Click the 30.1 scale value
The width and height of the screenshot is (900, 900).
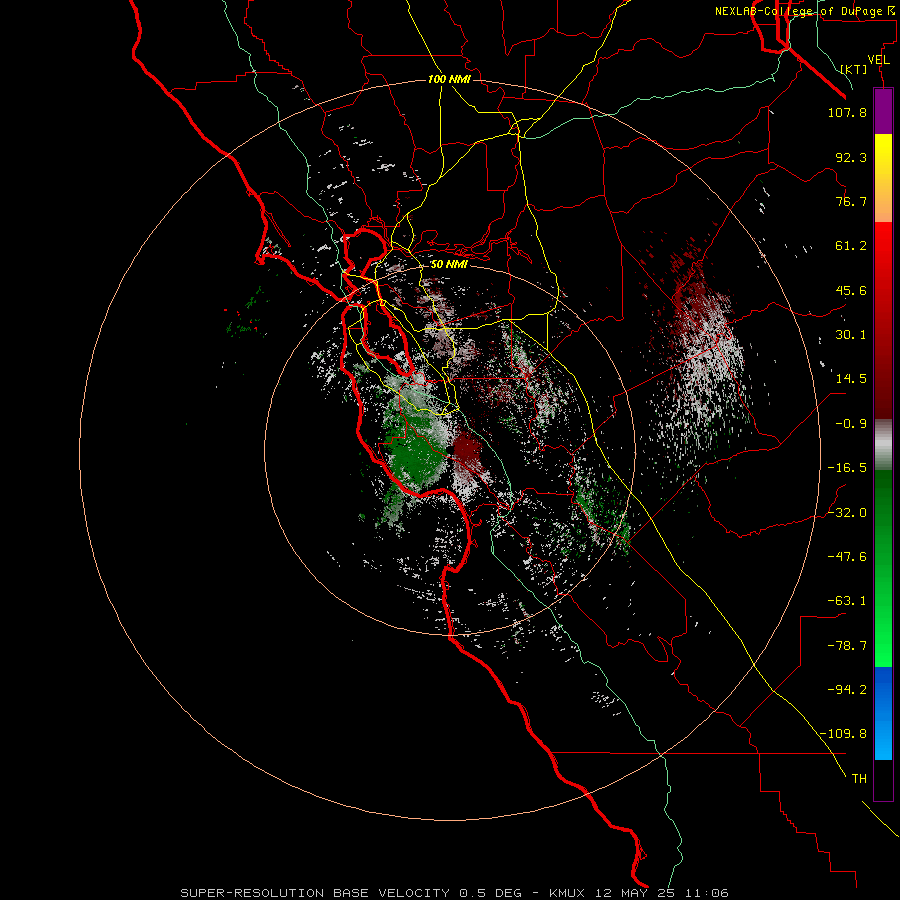click(x=851, y=335)
